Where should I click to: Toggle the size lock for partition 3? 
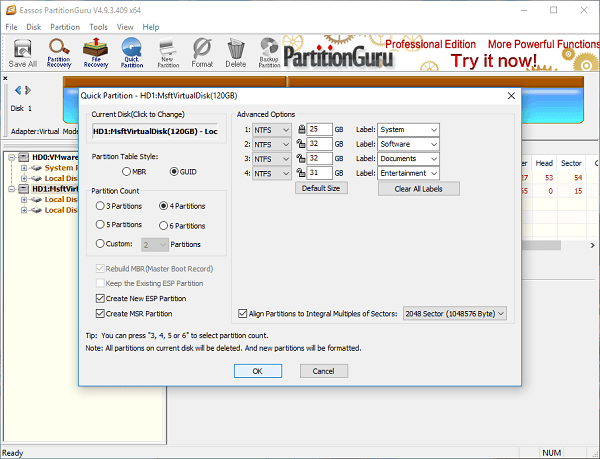point(301,158)
